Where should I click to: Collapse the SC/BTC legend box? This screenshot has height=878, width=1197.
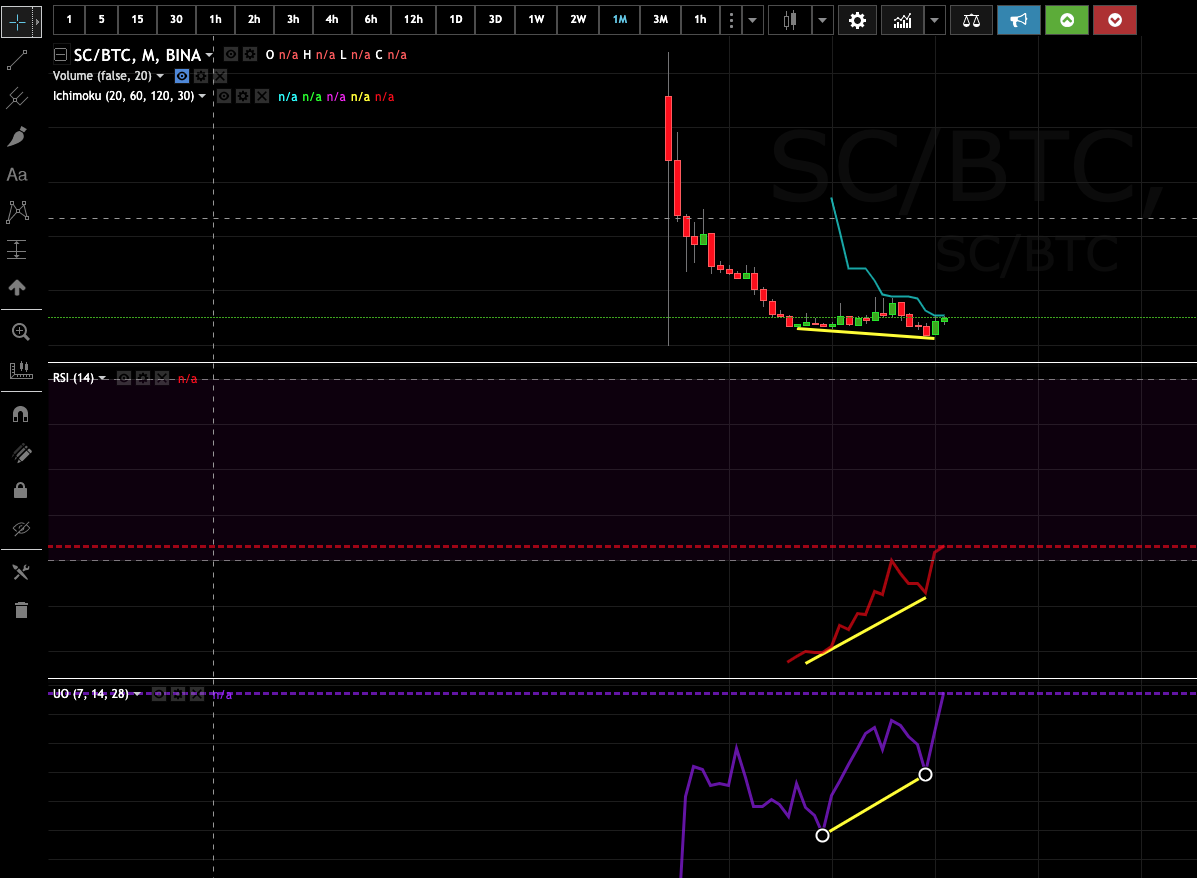coord(60,54)
